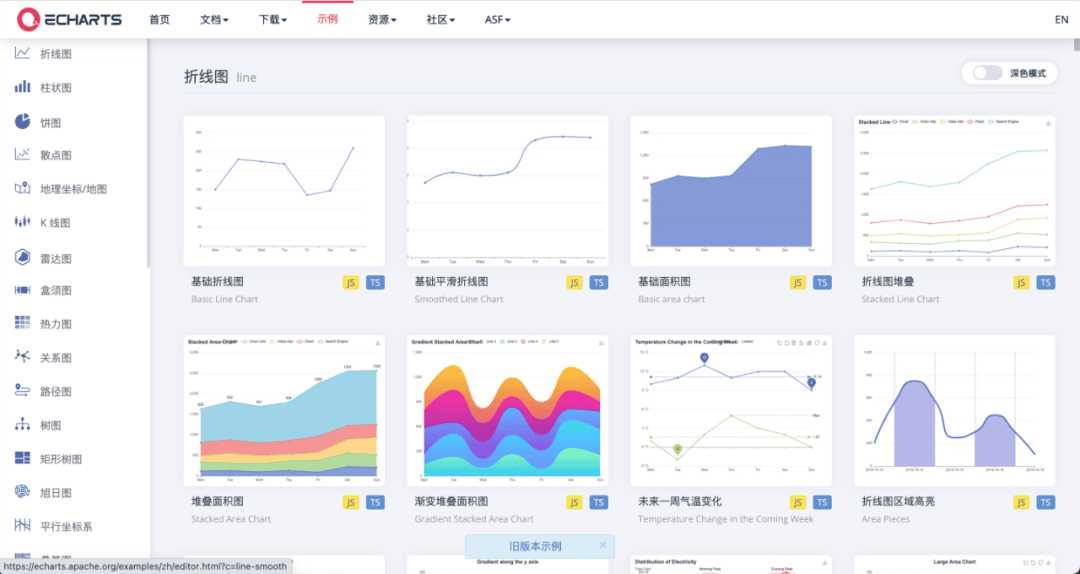
Task: Close the 旧版本示例 banner
Action: (602, 546)
